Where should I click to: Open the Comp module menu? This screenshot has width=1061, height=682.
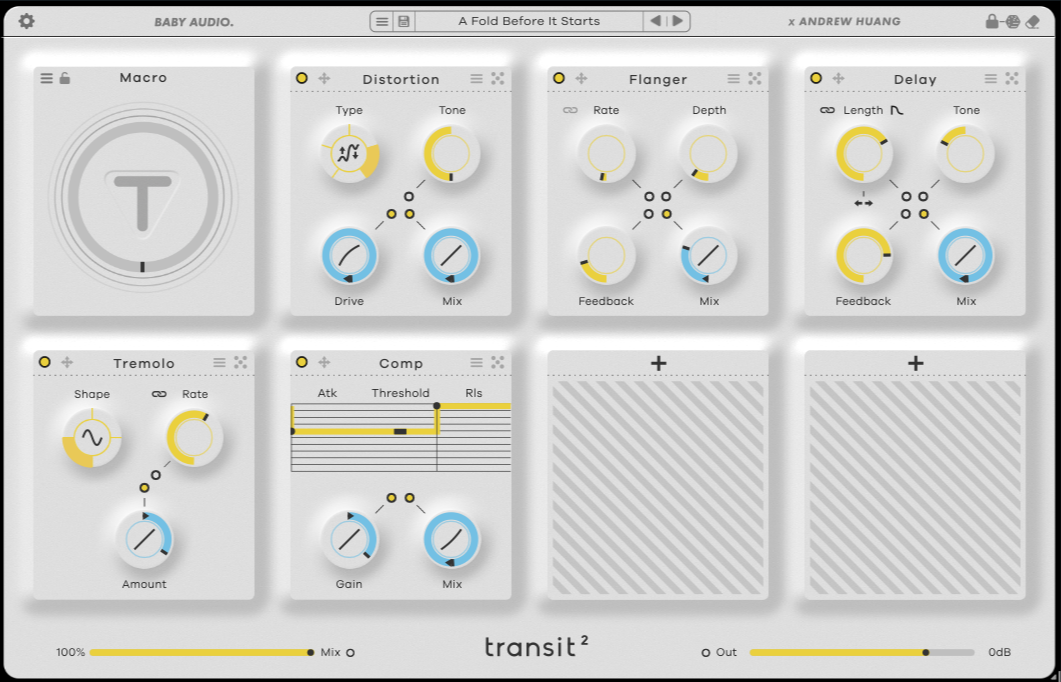[476, 363]
